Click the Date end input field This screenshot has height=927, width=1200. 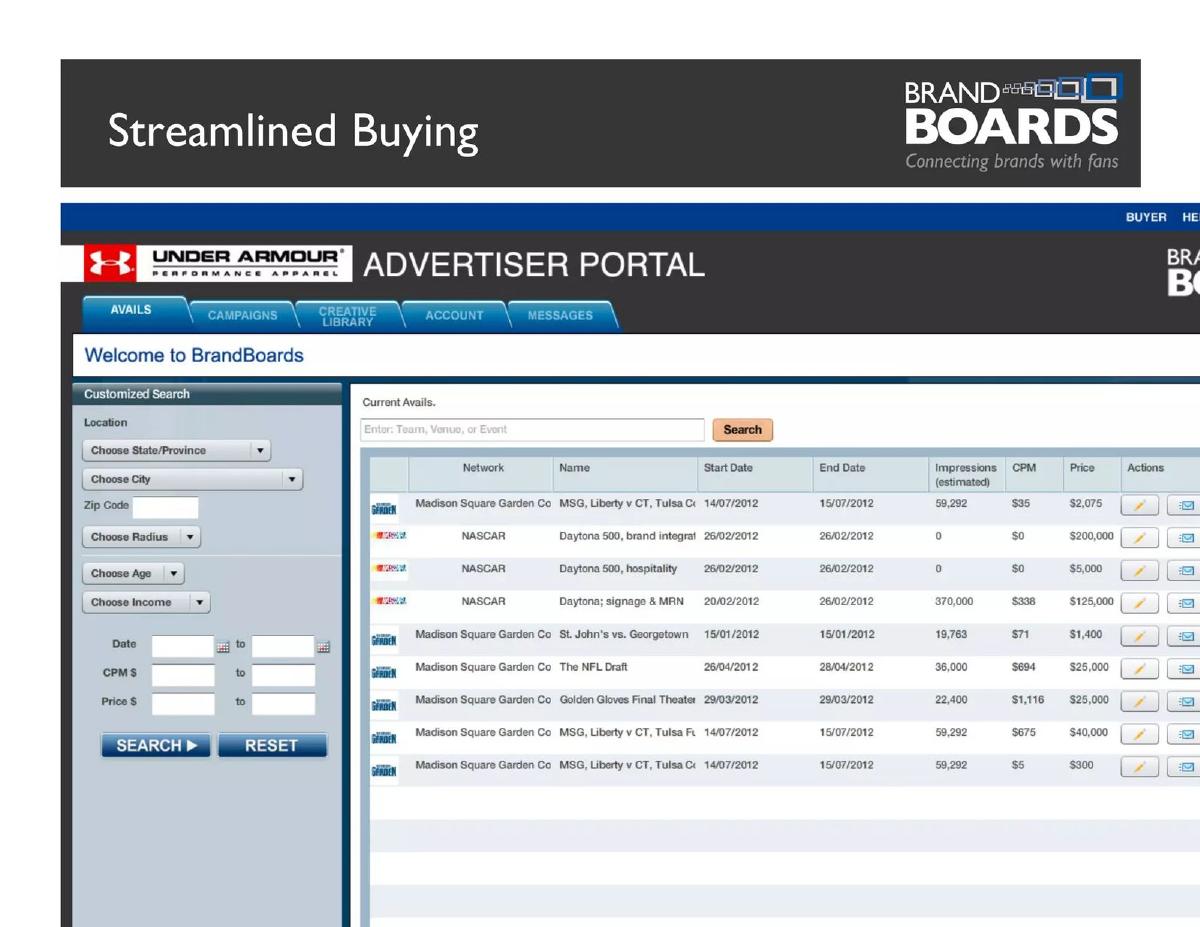(283, 645)
